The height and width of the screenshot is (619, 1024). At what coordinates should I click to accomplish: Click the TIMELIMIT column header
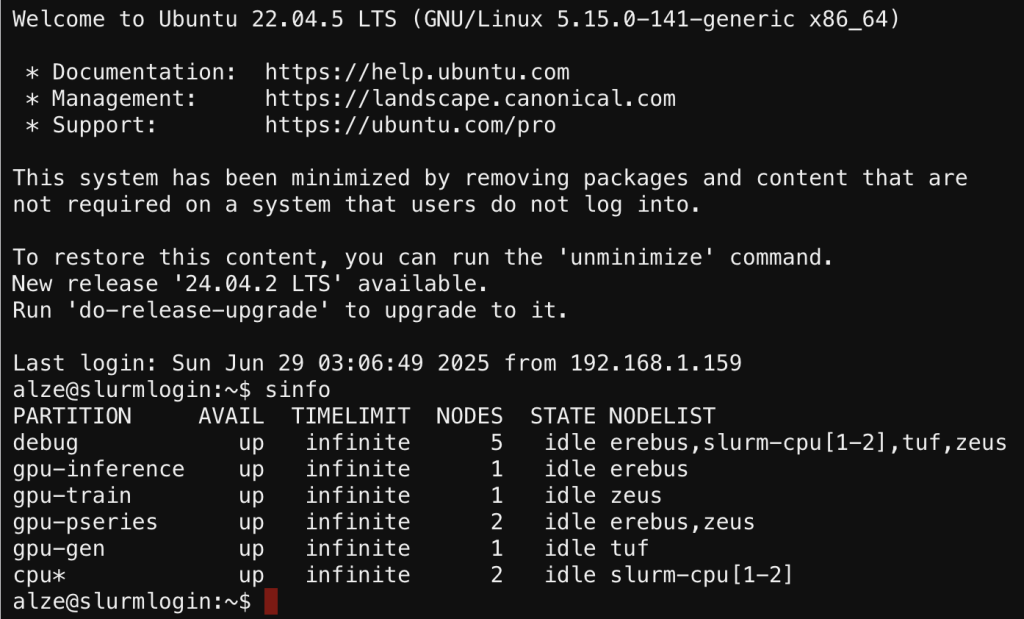coord(351,416)
